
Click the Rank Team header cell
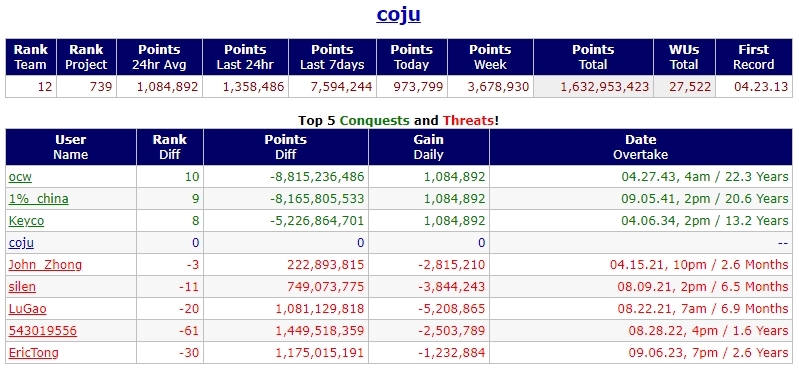tap(31, 57)
